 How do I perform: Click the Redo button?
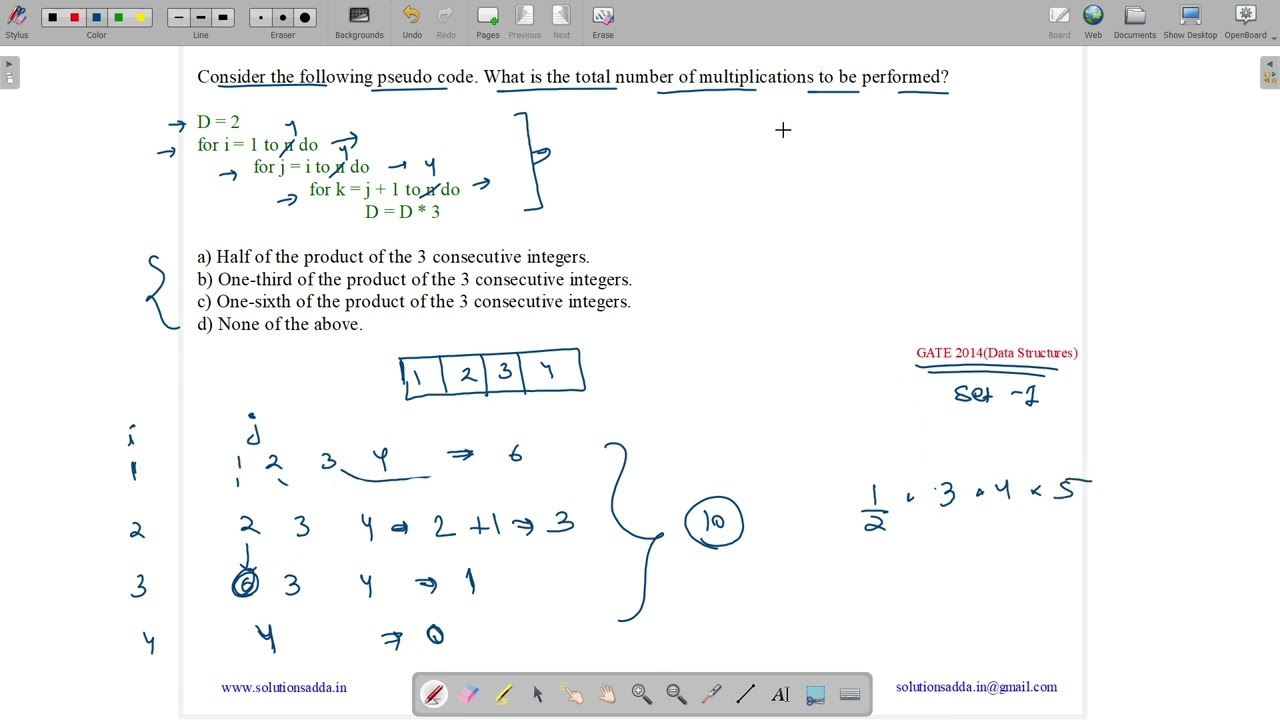coord(446,21)
